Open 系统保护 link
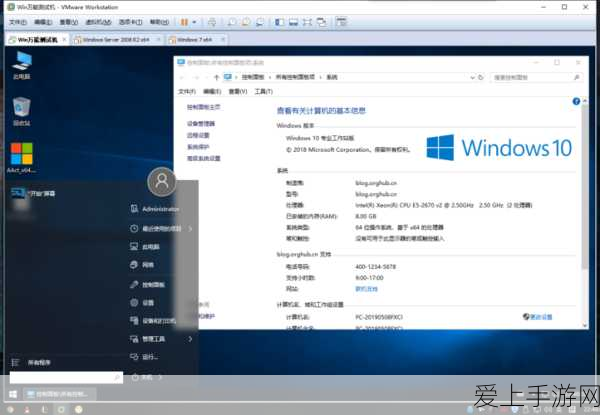 pyautogui.click(x=198, y=147)
